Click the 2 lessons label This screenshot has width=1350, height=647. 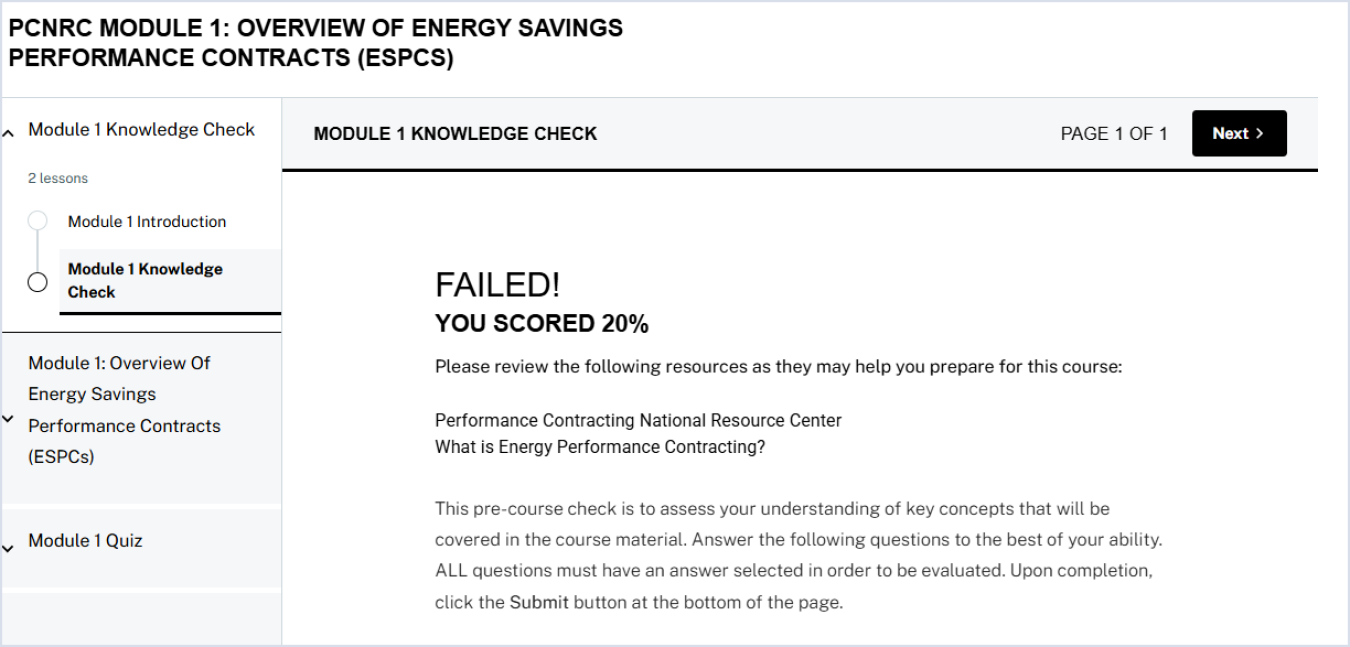point(58,179)
